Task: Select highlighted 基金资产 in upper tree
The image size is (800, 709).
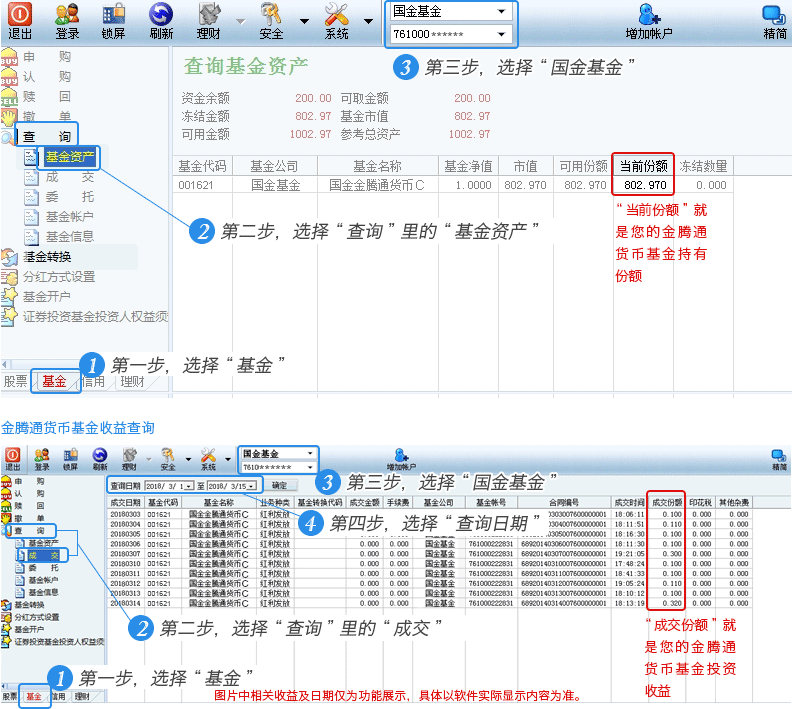Action: click(70, 157)
